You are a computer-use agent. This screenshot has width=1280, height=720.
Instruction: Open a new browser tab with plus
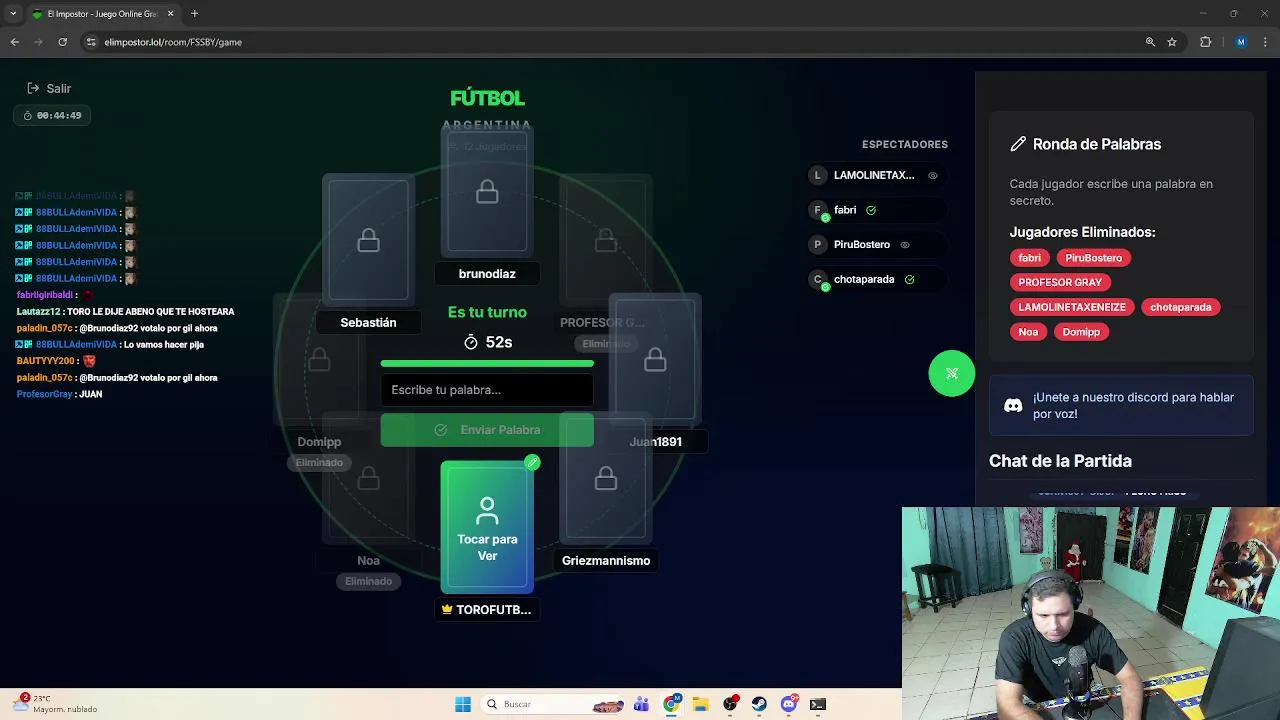point(194,14)
